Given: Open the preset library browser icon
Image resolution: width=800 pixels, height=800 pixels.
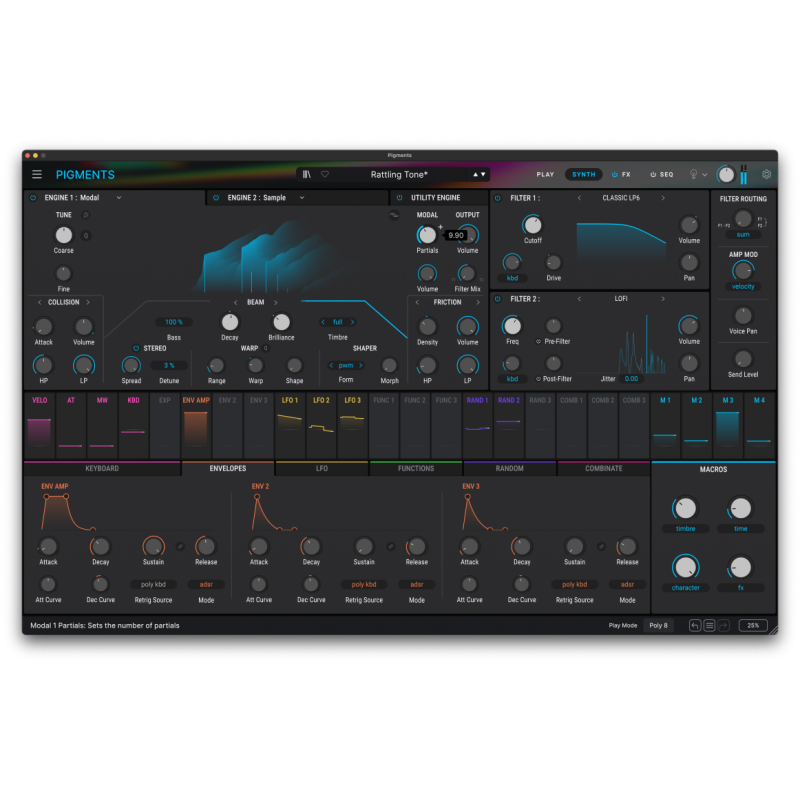Looking at the screenshot, I should [x=309, y=174].
